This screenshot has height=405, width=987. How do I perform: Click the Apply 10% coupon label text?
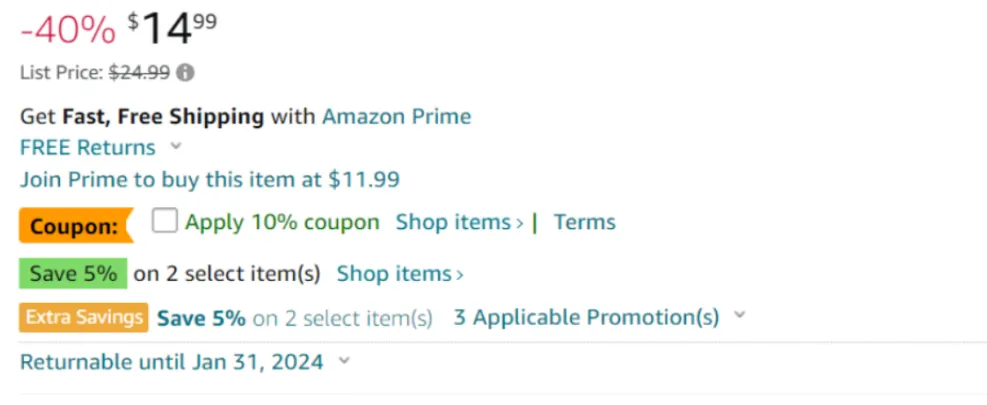[282, 222]
